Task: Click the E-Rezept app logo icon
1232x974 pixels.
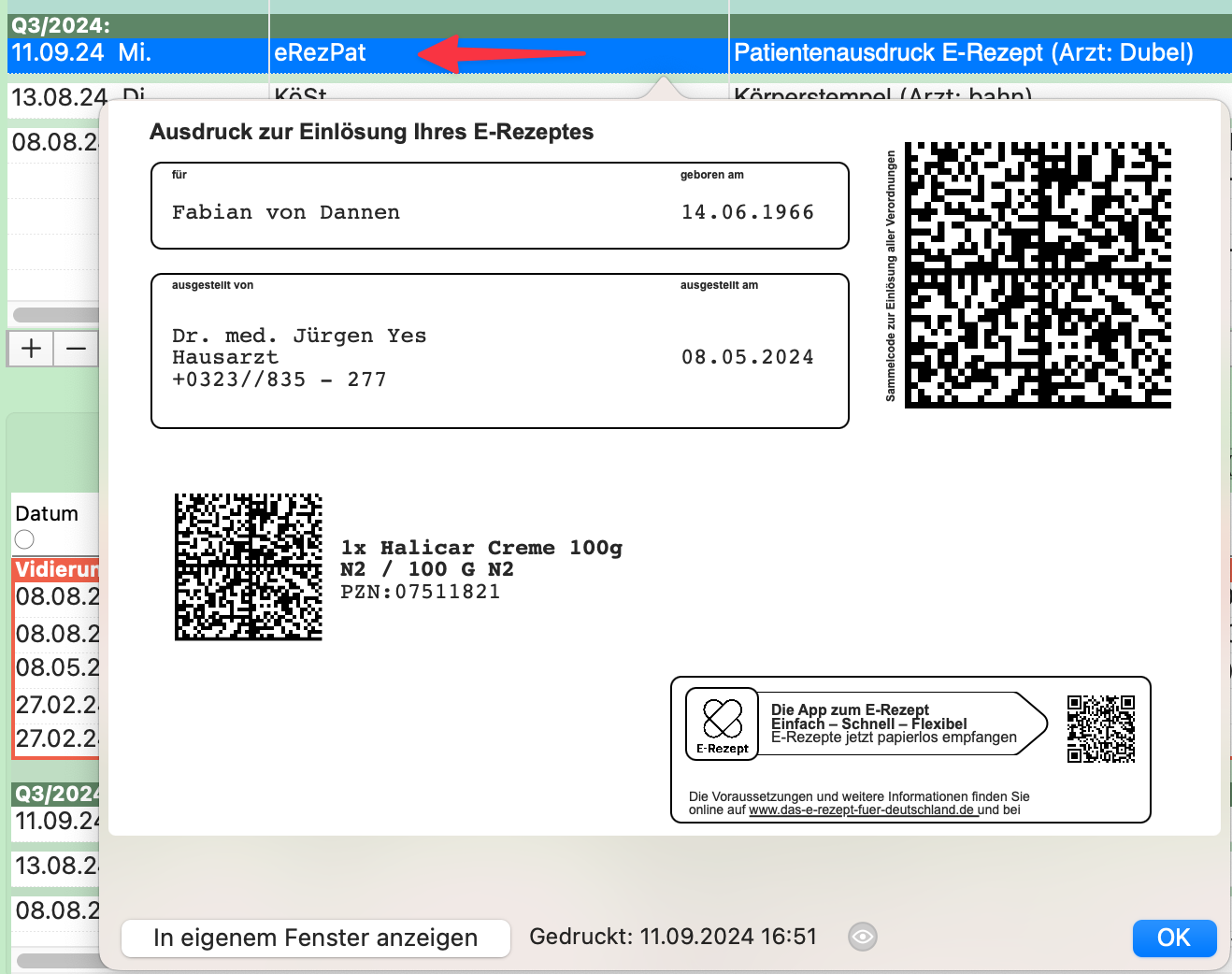Action: point(723,725)
